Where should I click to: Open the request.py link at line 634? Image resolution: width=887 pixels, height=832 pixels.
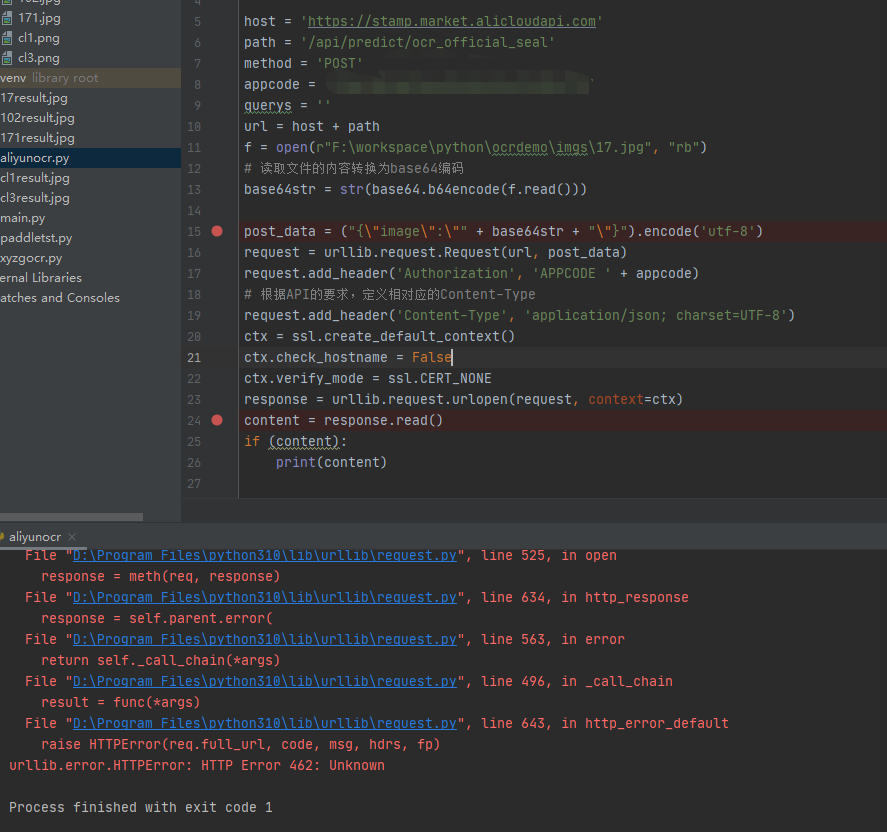coord(265,597)
